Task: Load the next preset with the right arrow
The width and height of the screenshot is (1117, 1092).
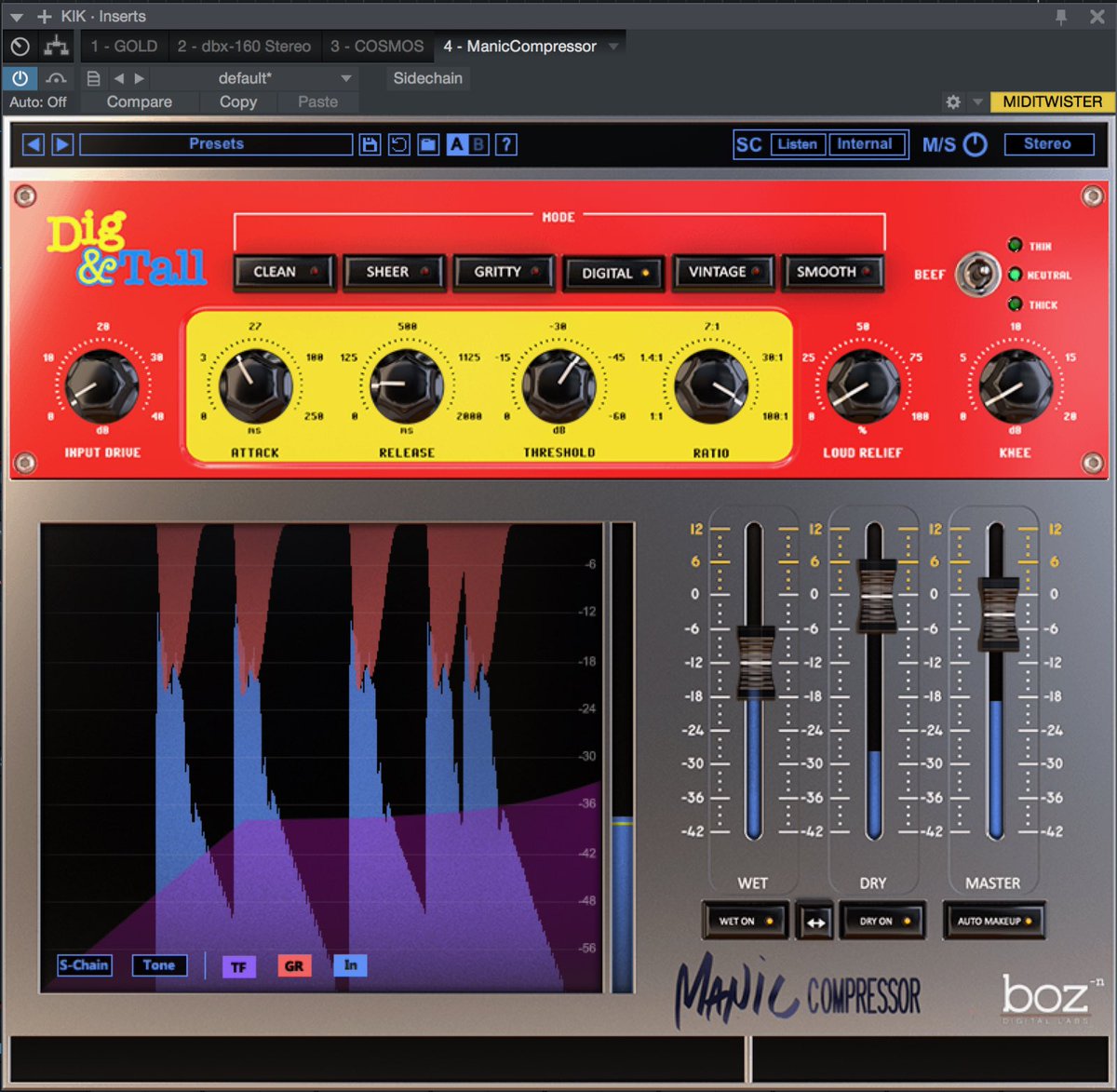Action: click(x=62, y=144)
